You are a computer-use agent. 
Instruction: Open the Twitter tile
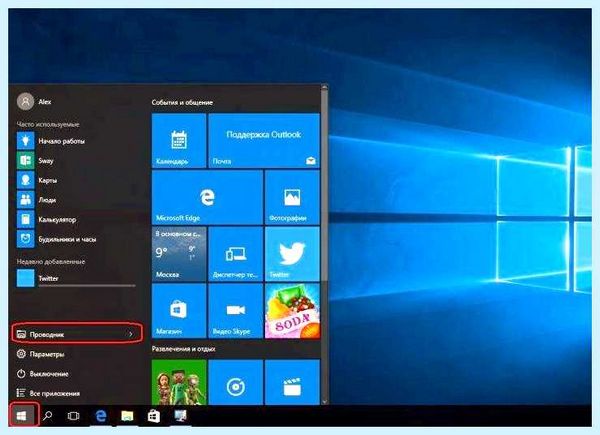tap(292, 254)
